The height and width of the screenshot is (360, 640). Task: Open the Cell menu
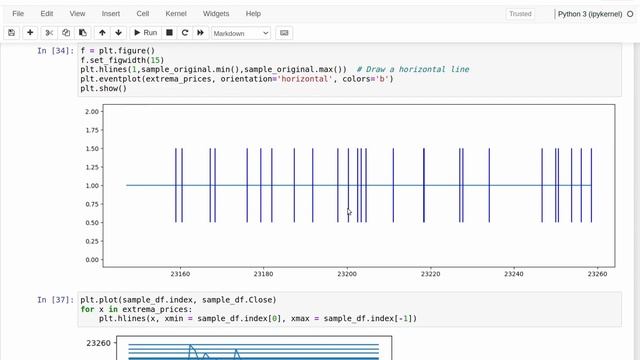click(x=142, y=13)
